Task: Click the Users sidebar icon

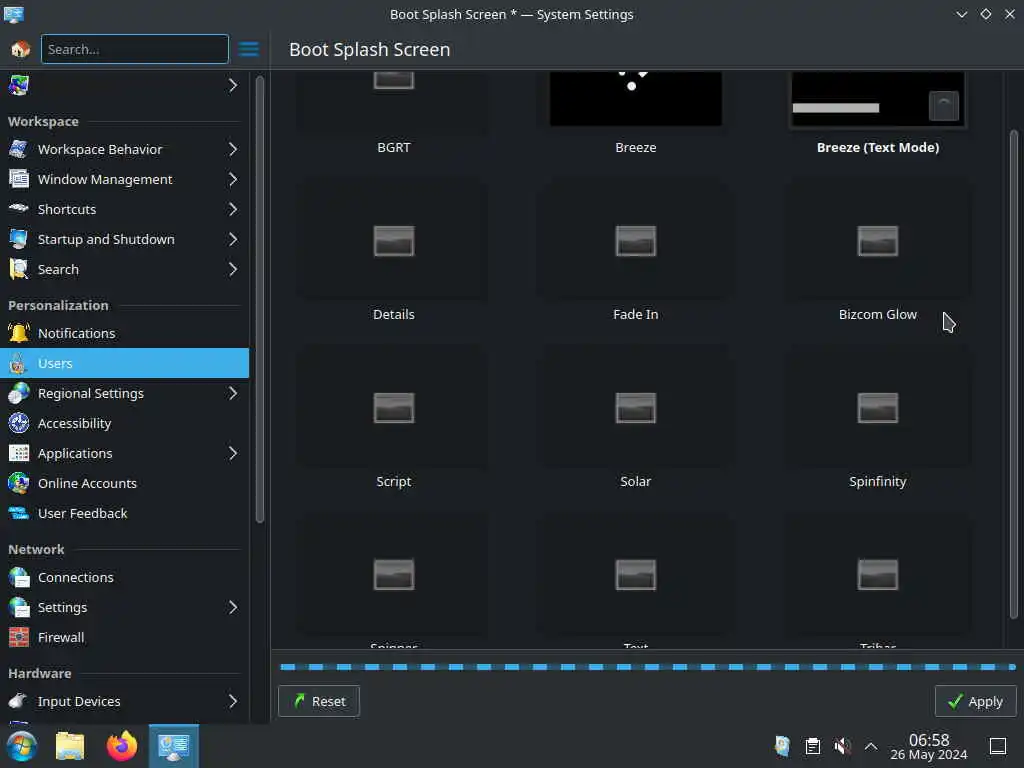Action: 18,363
